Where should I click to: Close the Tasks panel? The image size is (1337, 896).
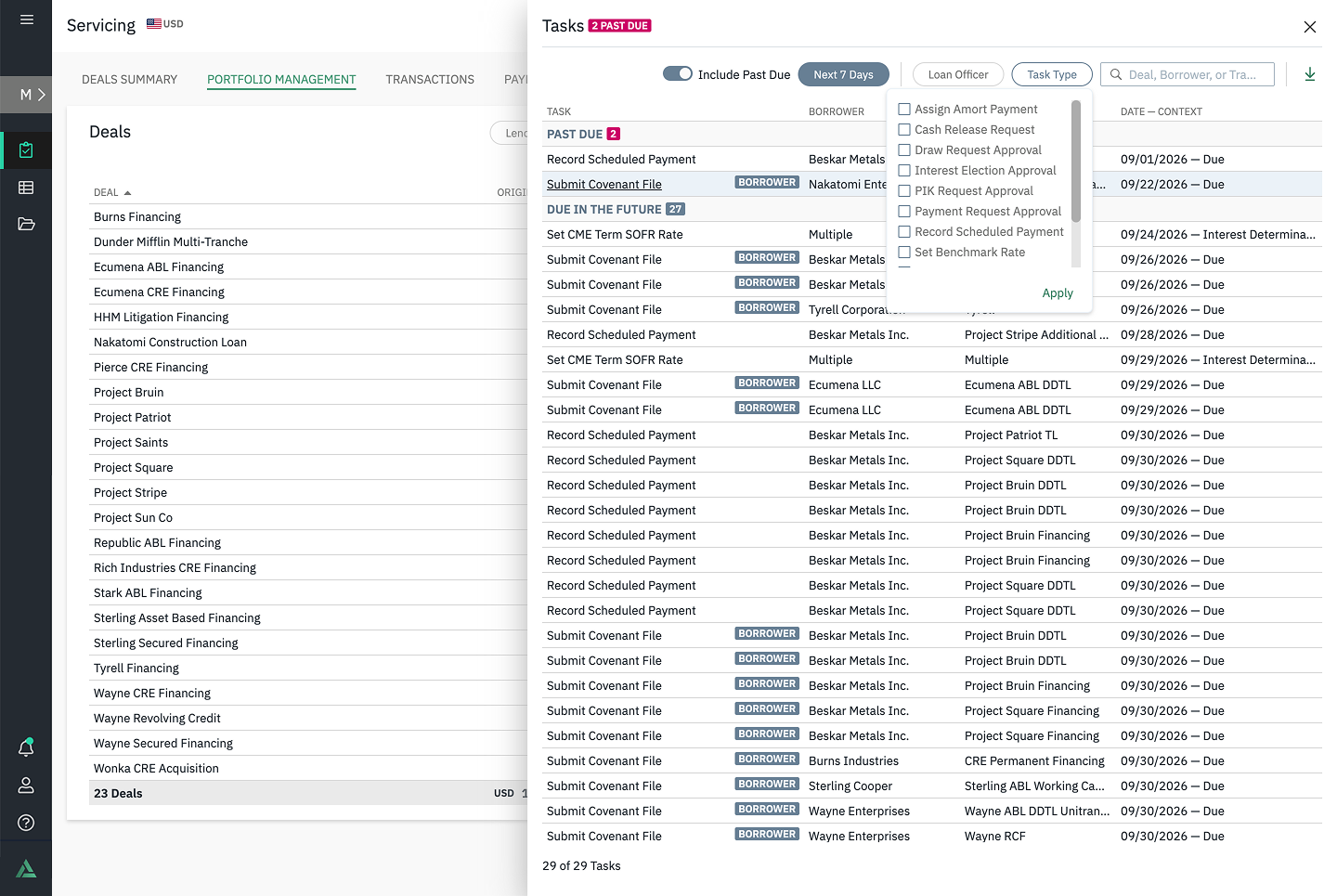pyautogui.click(x=1310, y=27)
